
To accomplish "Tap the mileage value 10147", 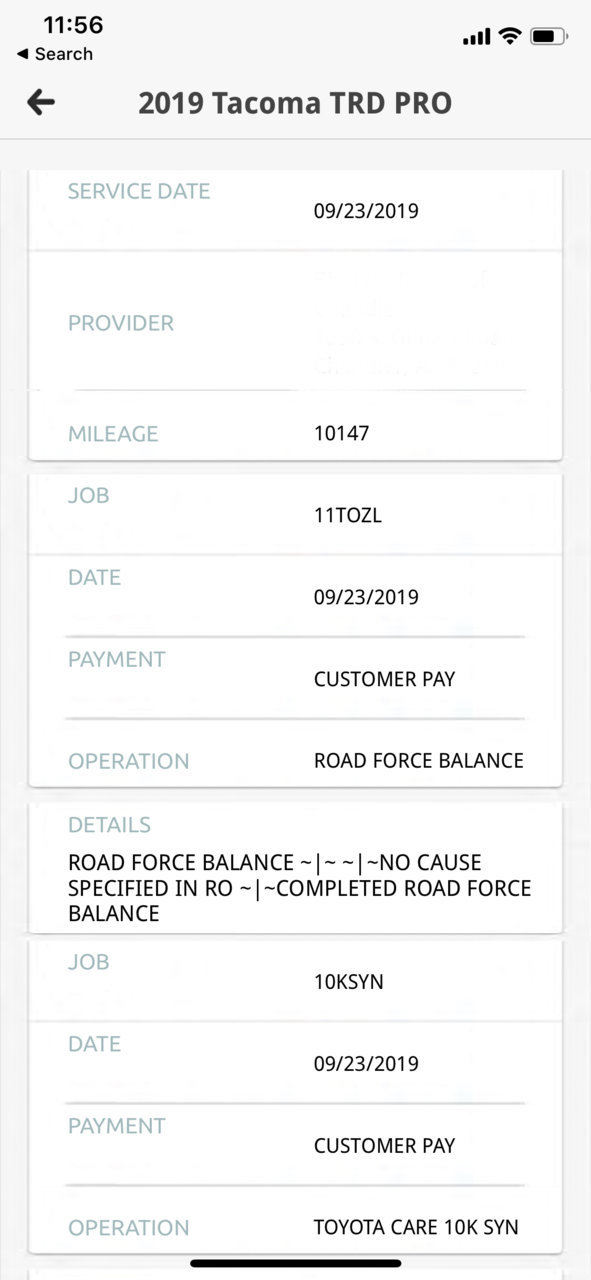I will click(341, 434).
